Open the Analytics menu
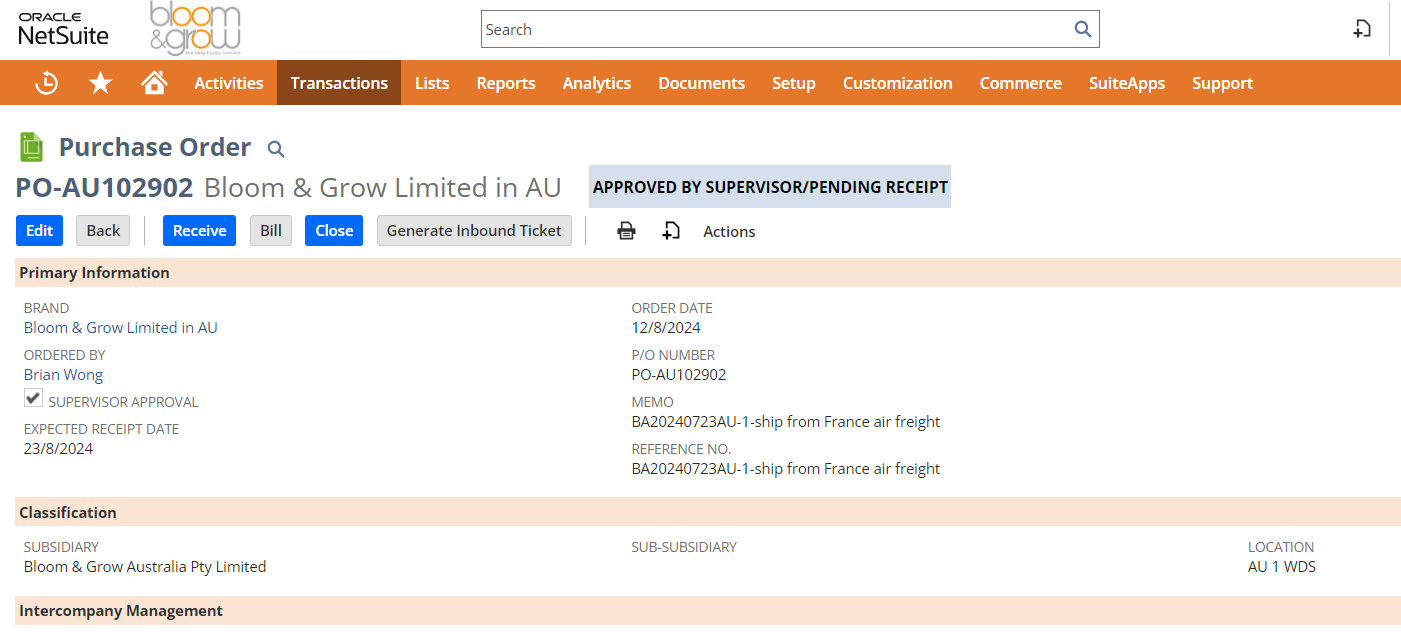The width and height of the screenshot is (1401, 638). click(597, 83)
